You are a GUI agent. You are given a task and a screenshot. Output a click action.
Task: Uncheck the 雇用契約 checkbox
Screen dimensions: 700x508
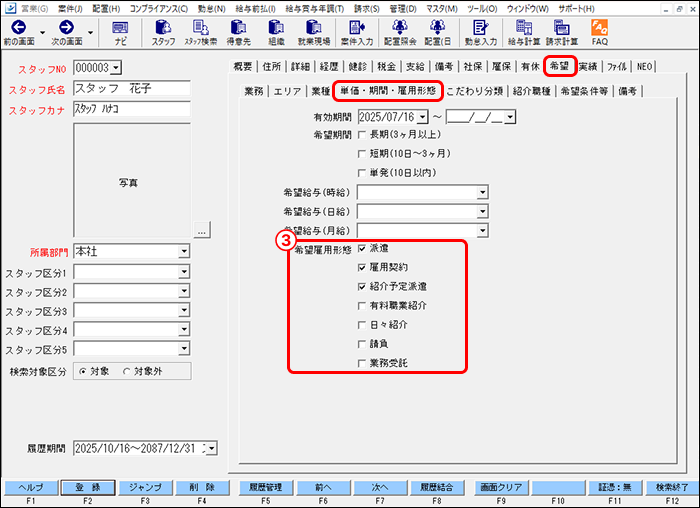click(362, 268)
